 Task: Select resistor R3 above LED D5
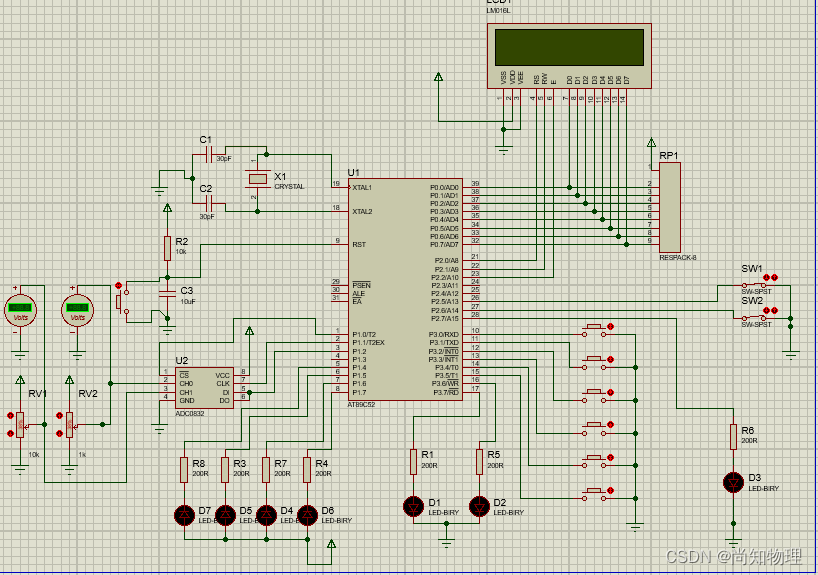pos(225,470)
